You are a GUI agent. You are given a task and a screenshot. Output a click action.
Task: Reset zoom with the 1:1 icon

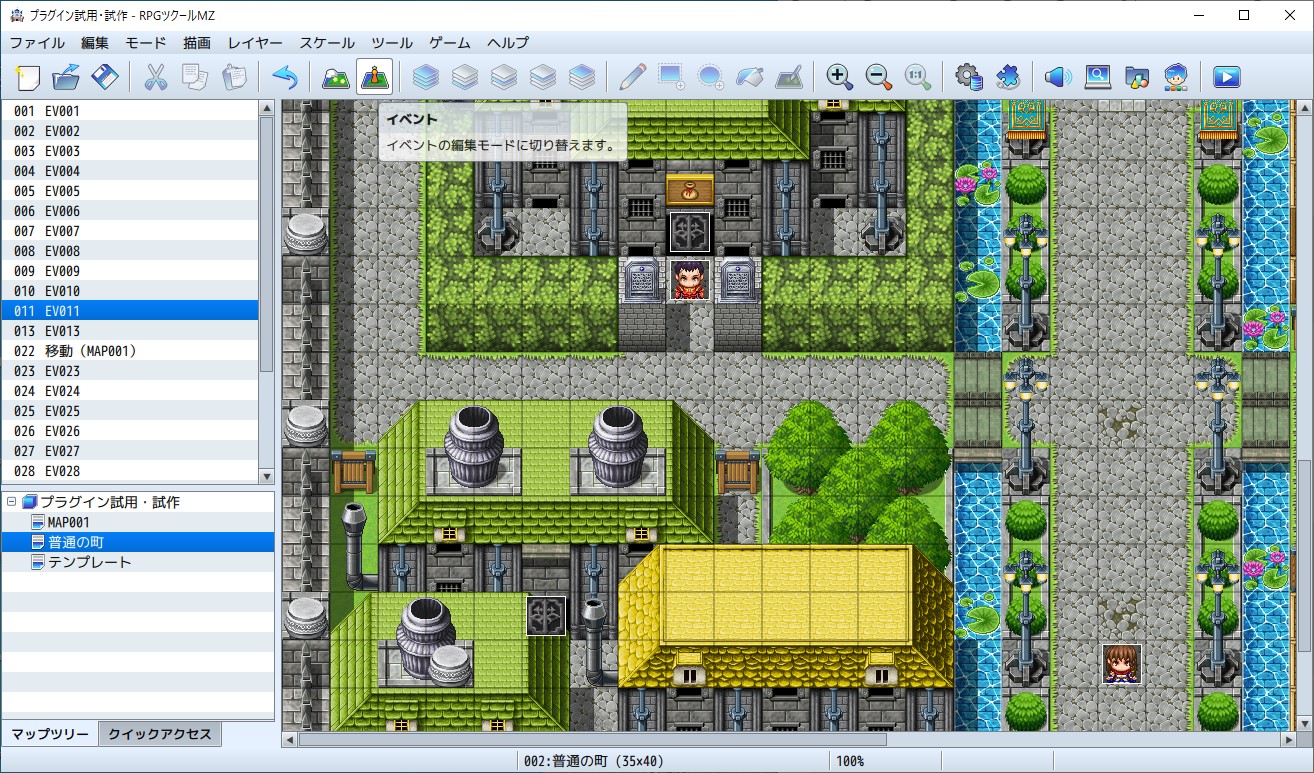click(917, 77)
